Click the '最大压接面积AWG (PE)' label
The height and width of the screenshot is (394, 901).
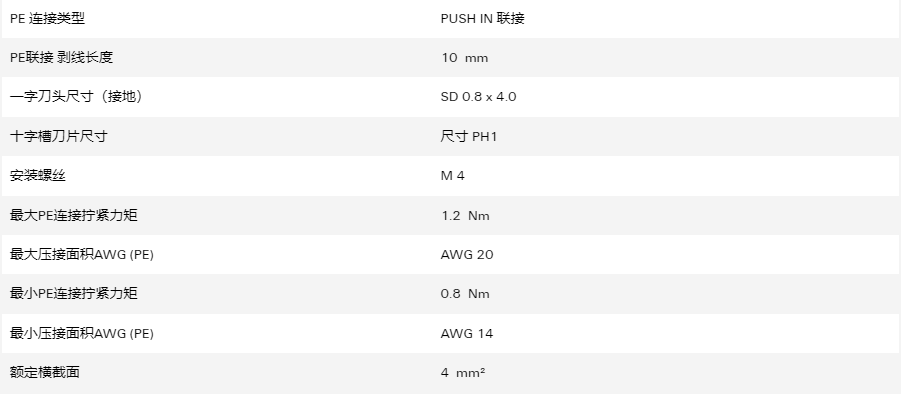[x=82, y=254]
